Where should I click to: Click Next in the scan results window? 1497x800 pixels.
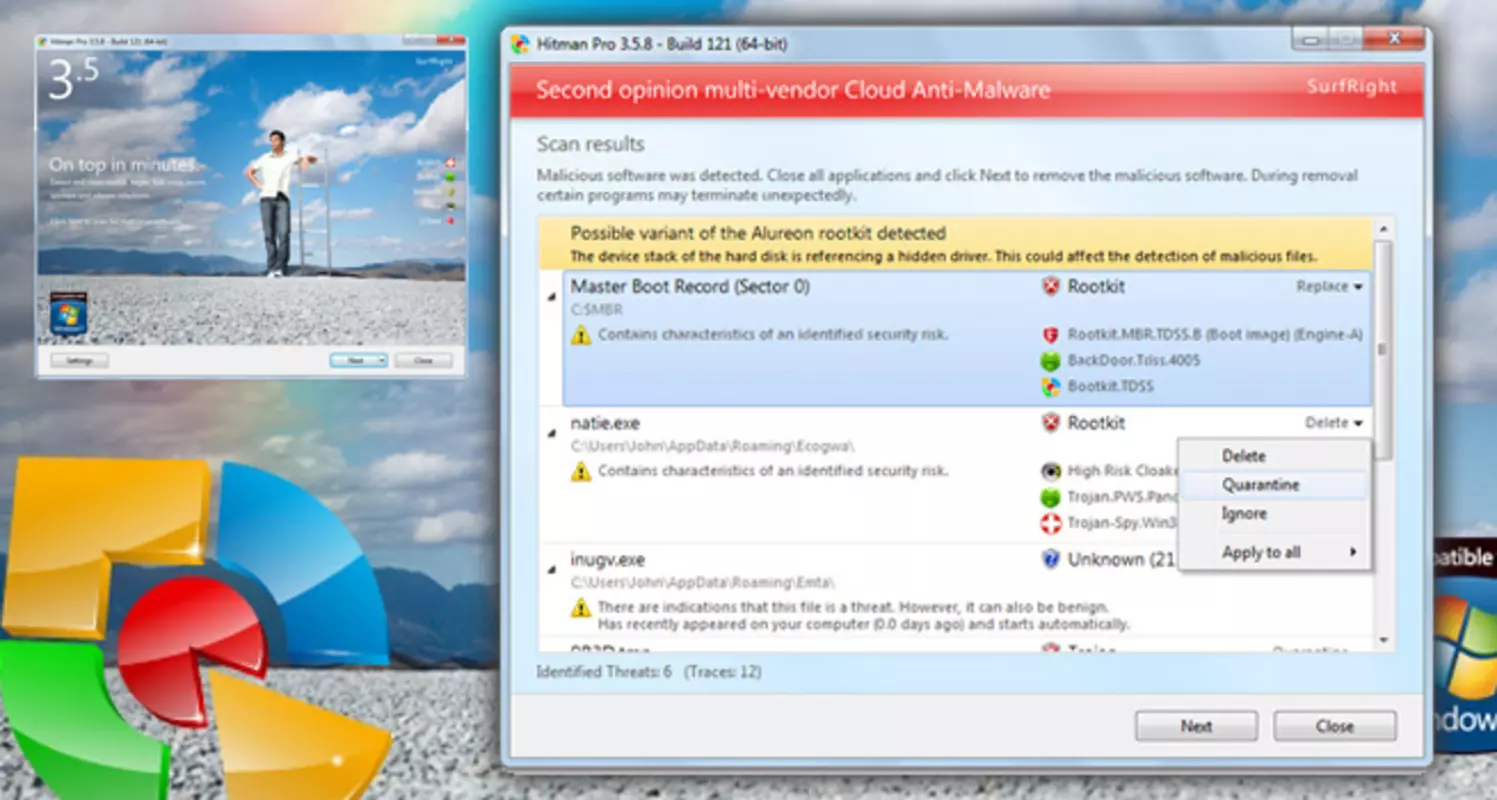[x=1196, y=727]
